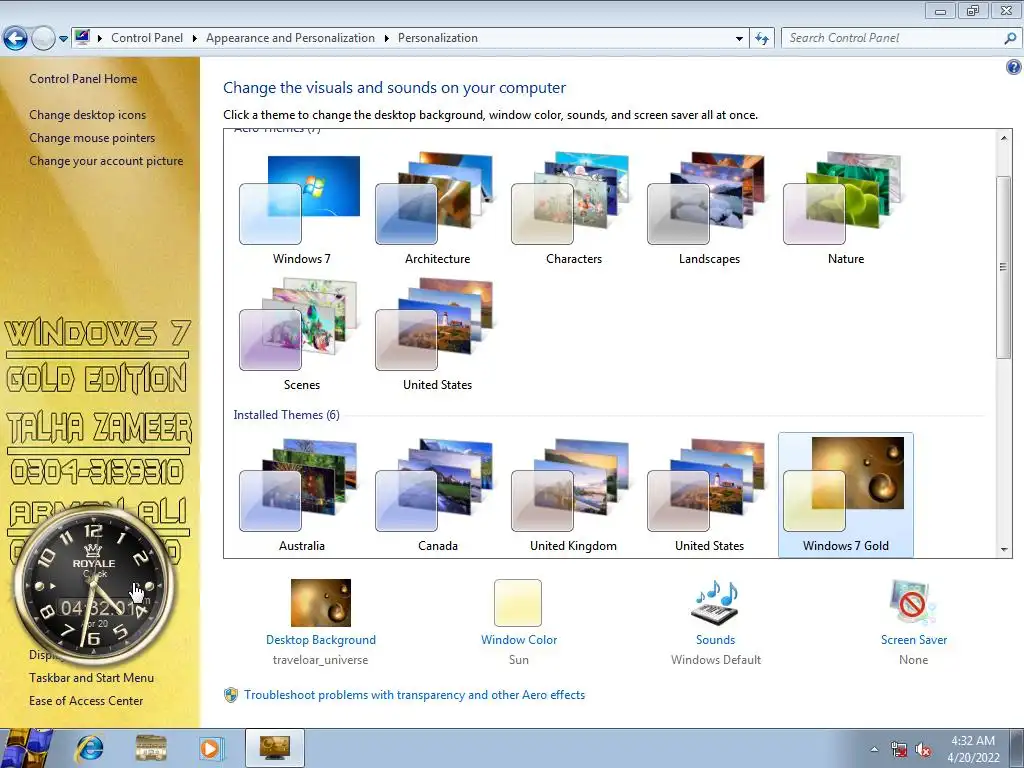The height and width of the screenshot is (768, 1024).
Task: Click the Installed Themes (6) heading
Action: [x=287, y=415]
